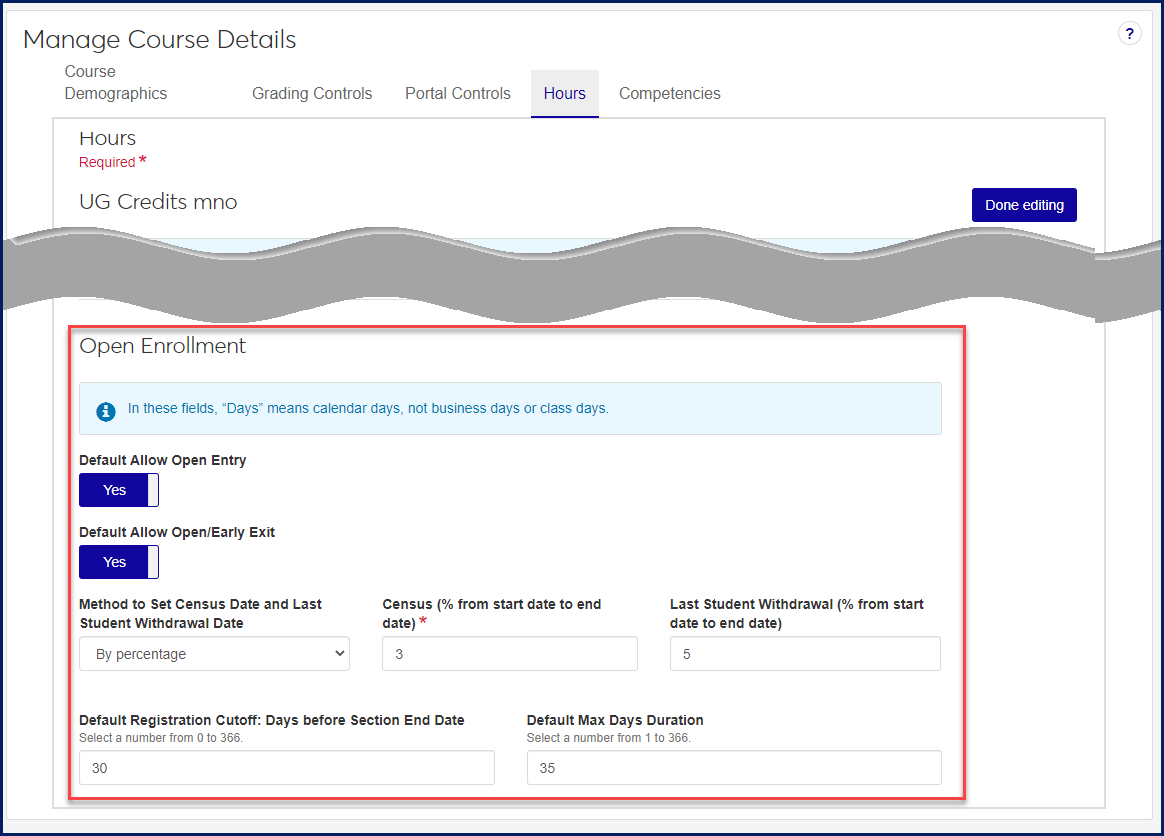Click the Default Registration Cutoff days field
Image resolution: width=1164 pixels, height=836 pixels.
point(286,768)
